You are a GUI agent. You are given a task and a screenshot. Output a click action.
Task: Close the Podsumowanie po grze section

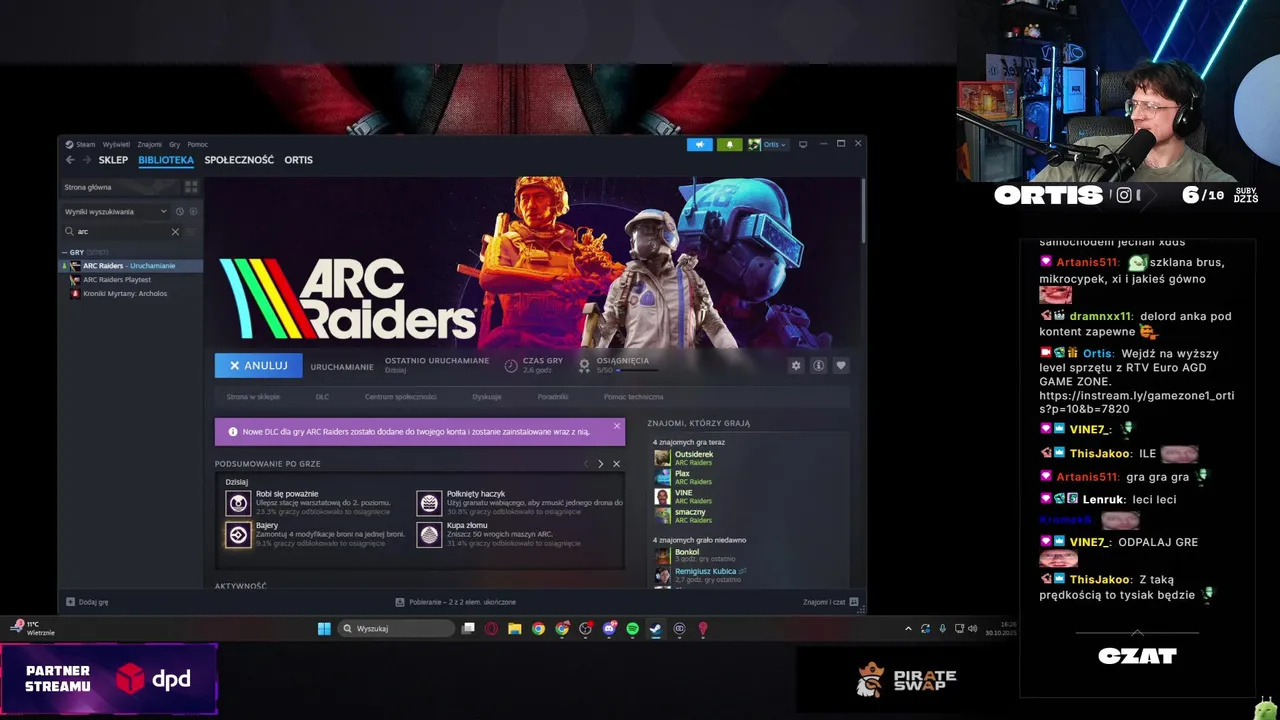point(616,464)
